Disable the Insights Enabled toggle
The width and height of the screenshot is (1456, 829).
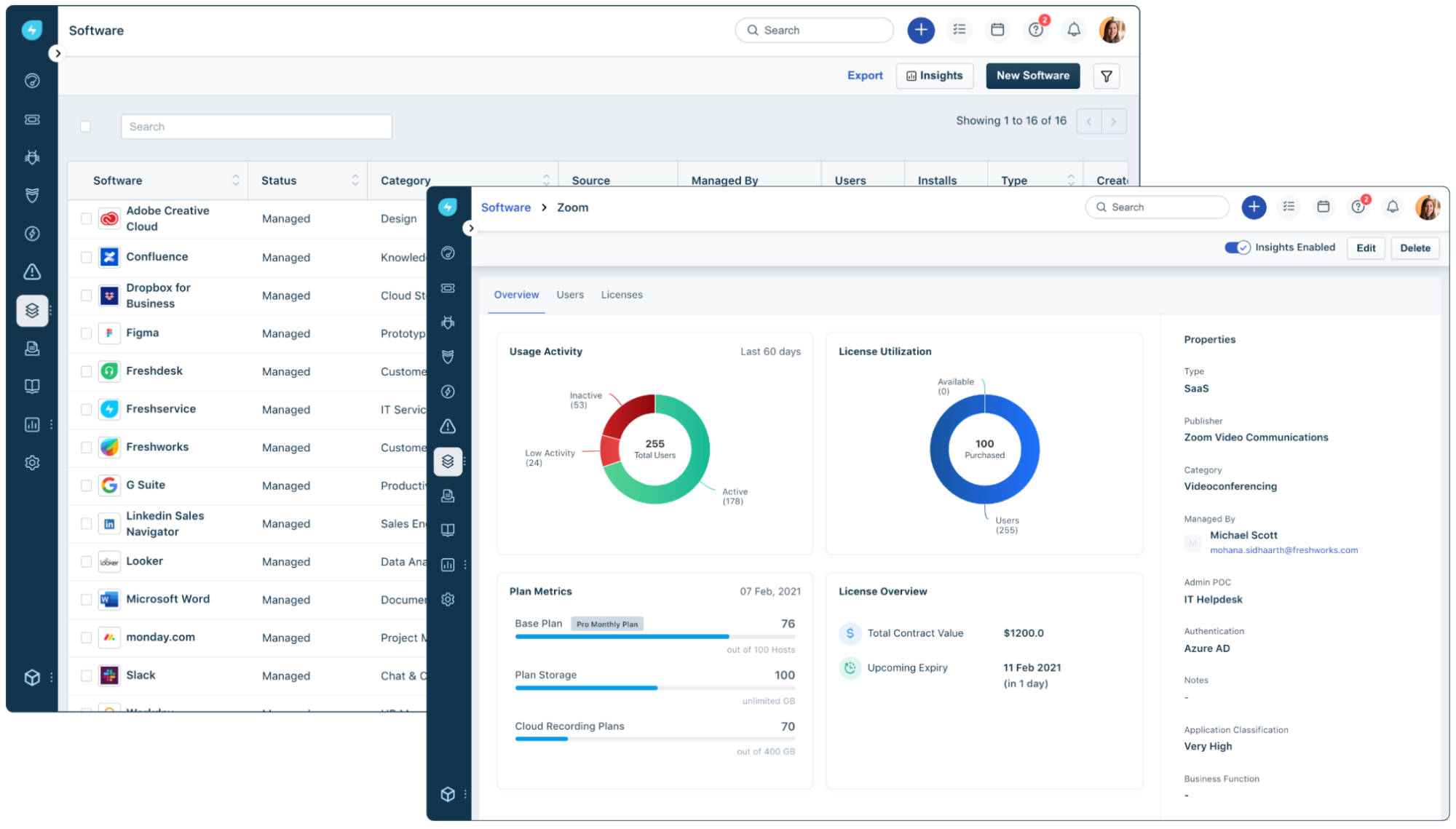(1237, 247)
